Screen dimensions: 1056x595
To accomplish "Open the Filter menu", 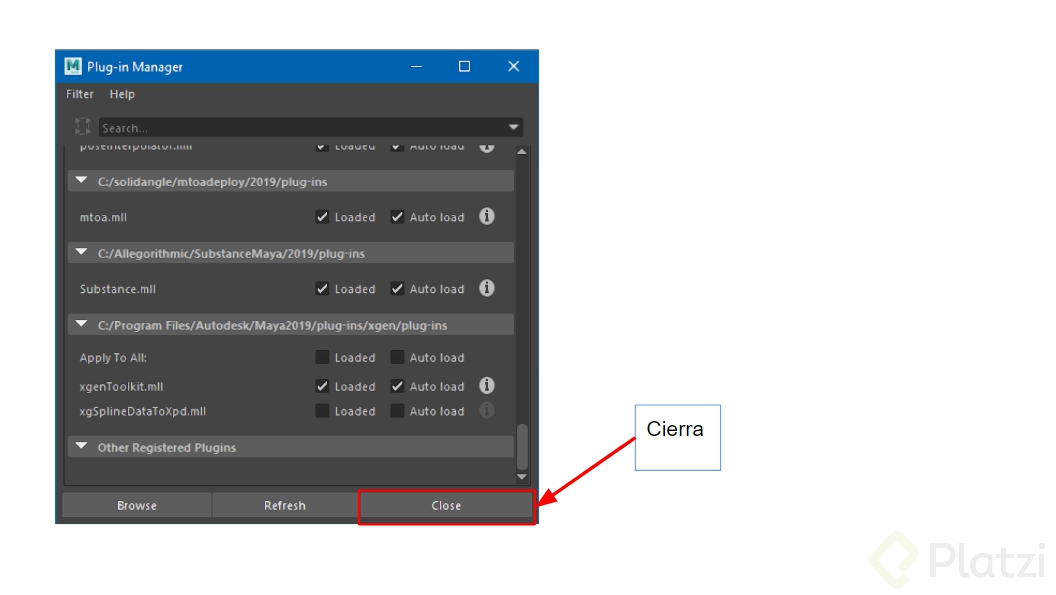I will point(79,94).
